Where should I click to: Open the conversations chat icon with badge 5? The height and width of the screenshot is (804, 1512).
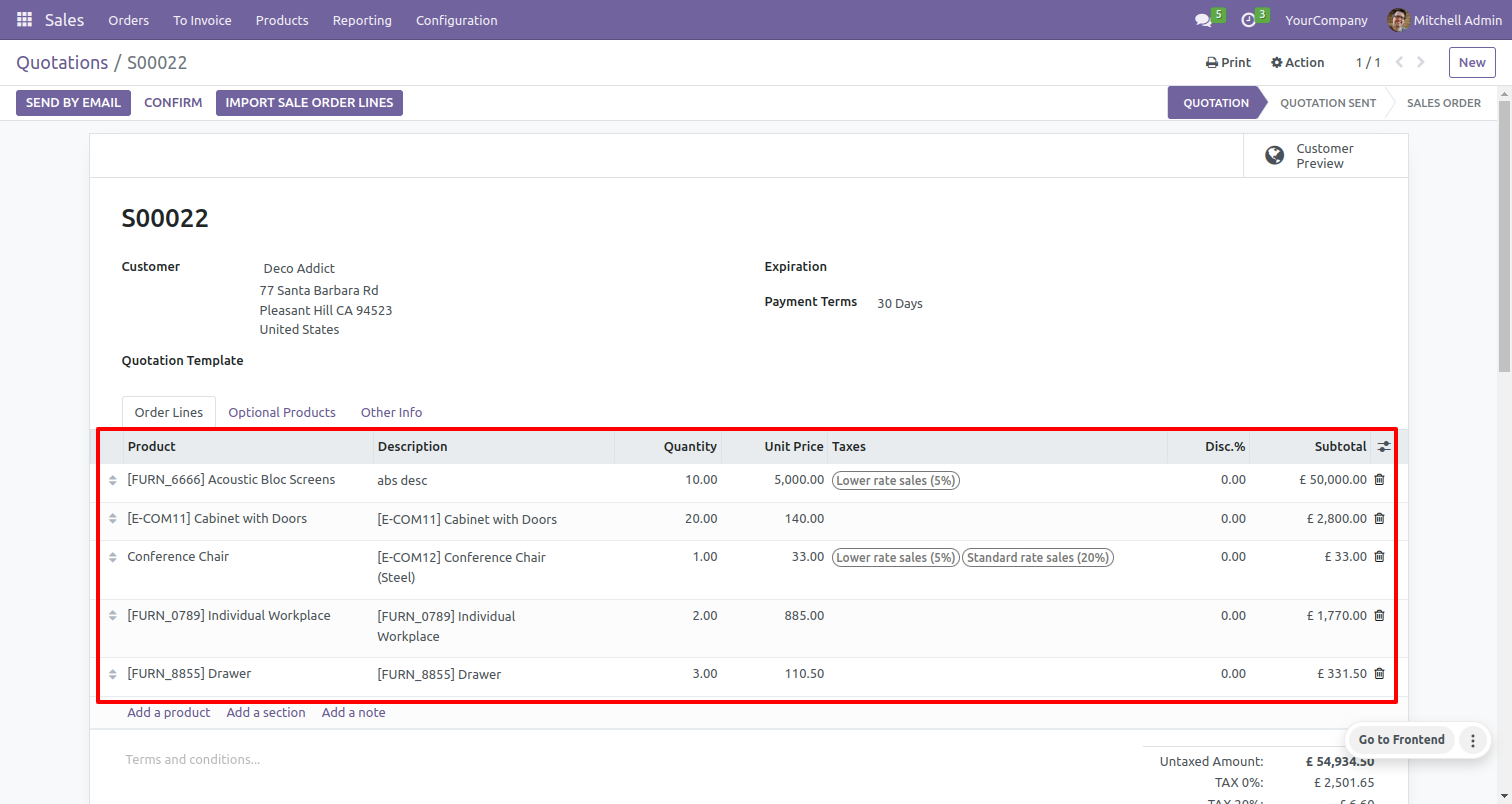tap(1203, 20)
